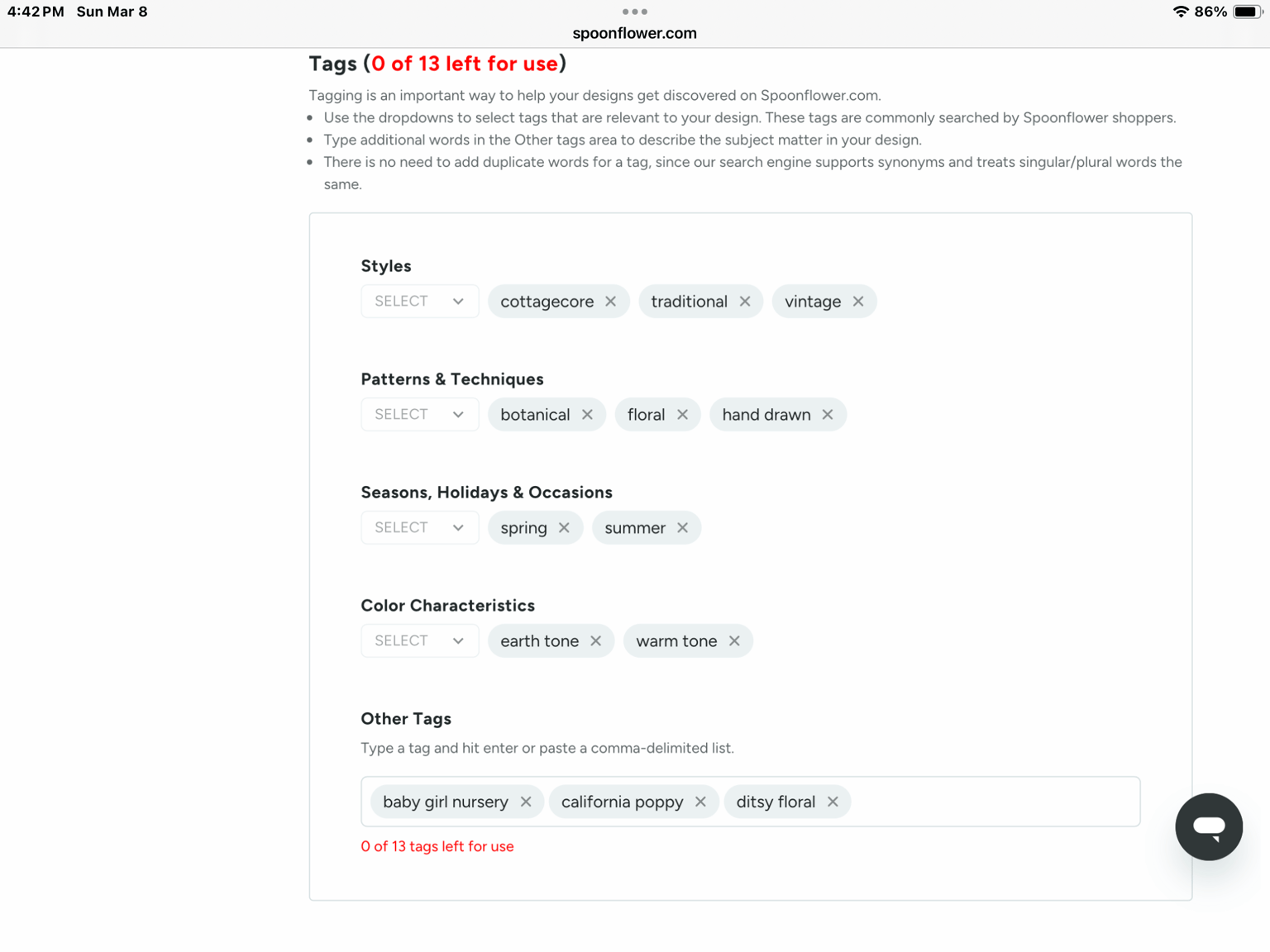
Task: Remove the baby girl nursery tag
Action: (526, 802)
